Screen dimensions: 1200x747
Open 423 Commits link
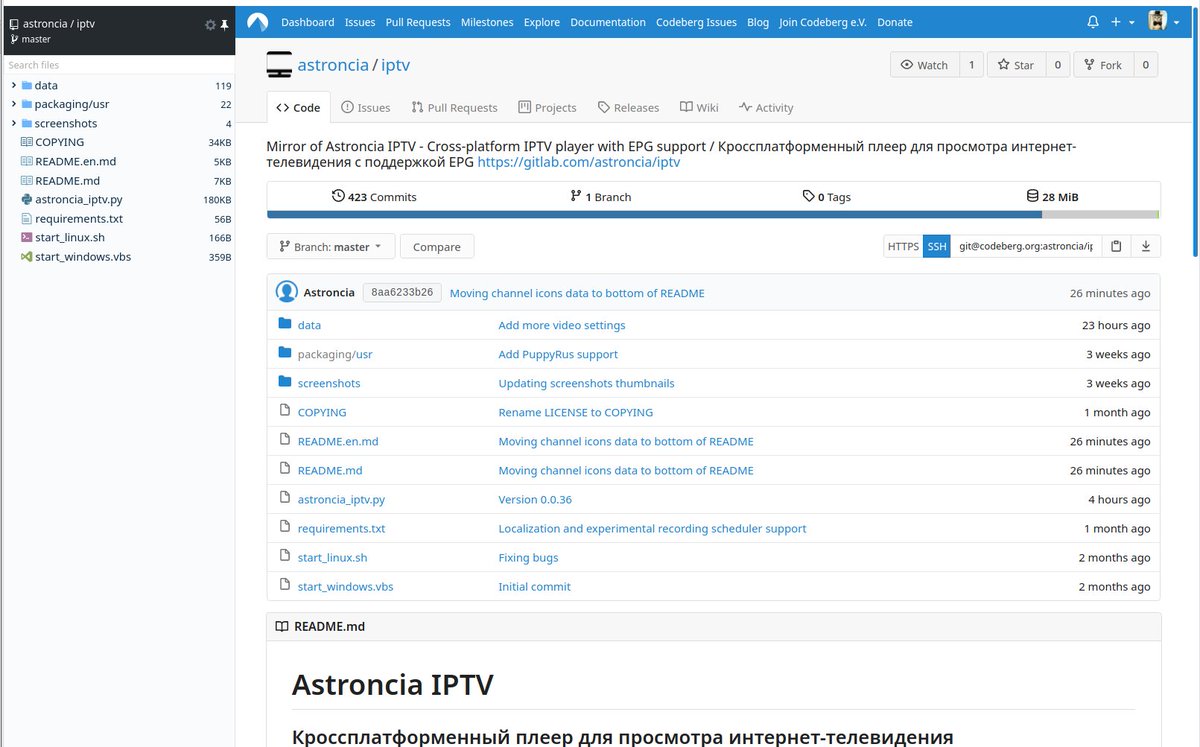pos(374,197)
